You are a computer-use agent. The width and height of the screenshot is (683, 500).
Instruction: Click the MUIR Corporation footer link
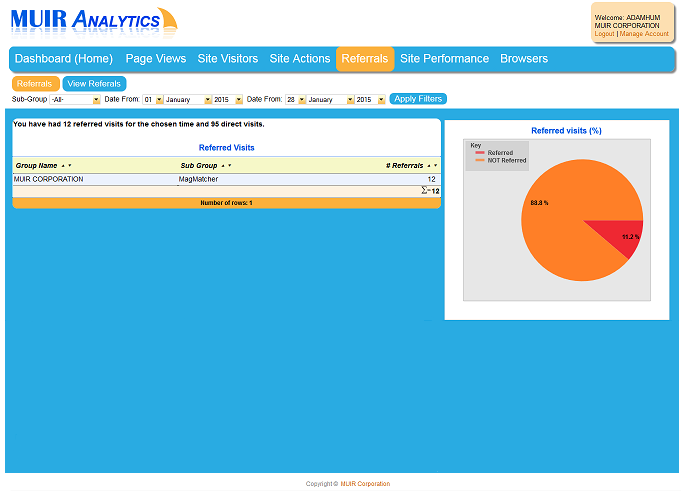(x=365, y=484)
